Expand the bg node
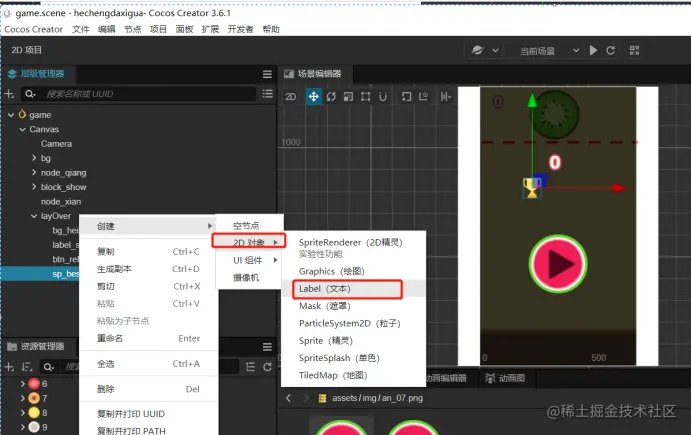The image size is (692, 435). (34, 158)
